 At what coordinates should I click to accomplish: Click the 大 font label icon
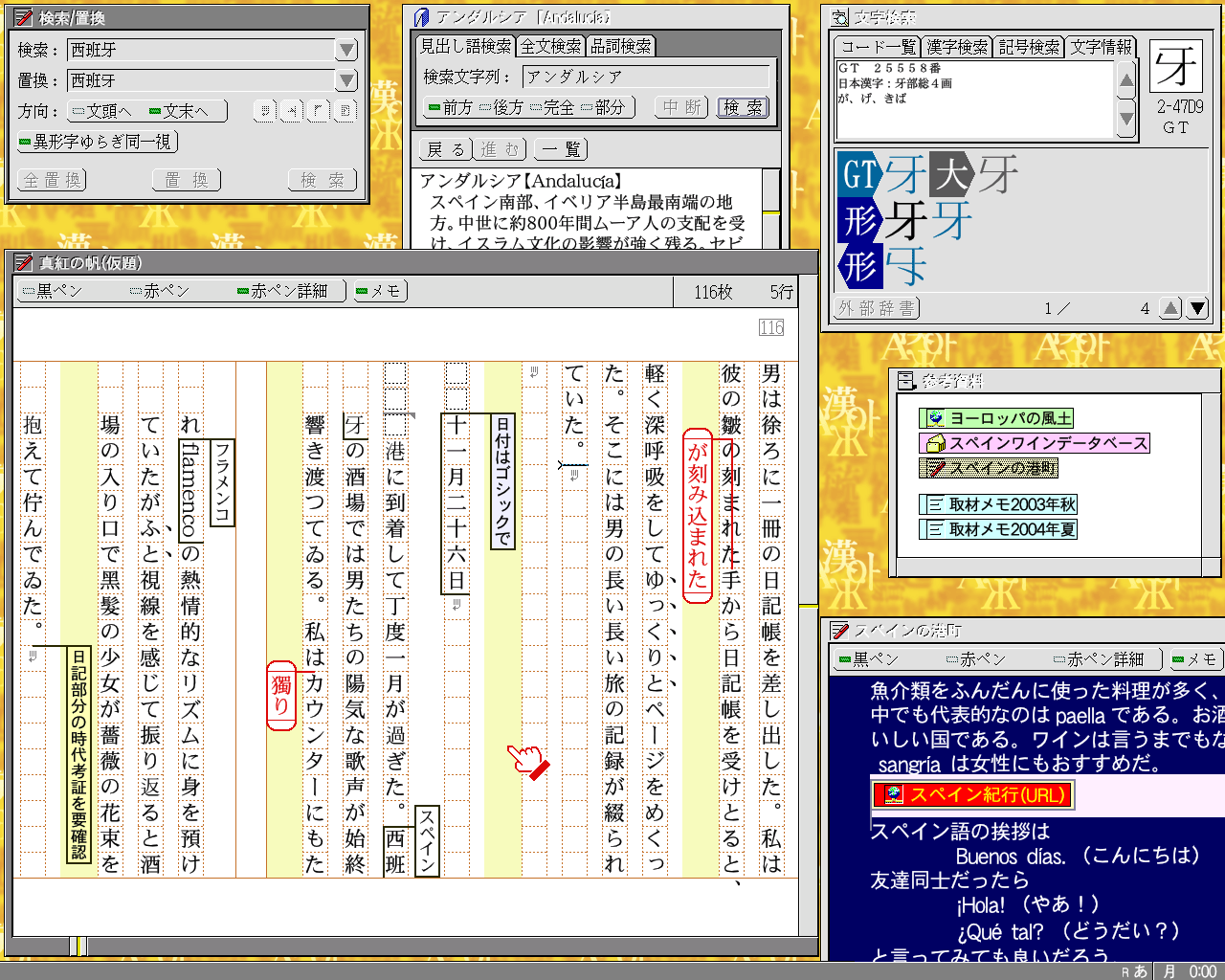pyautogui.click(x=951, y=174)
